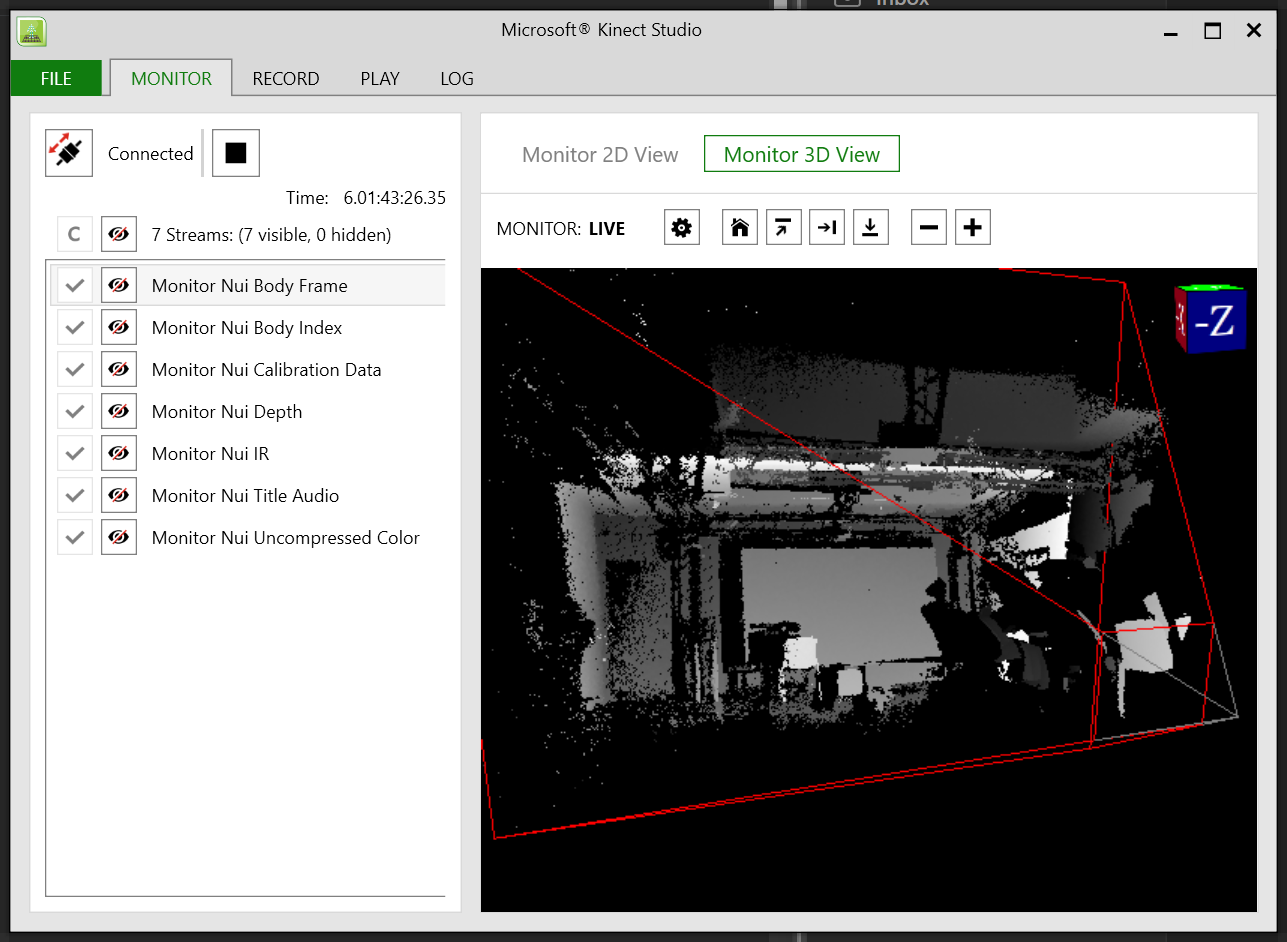1287x942 pixels.
Task: Uncheck the Monitor Nui Depth checkmark
Action: click(x=74, y=411)
